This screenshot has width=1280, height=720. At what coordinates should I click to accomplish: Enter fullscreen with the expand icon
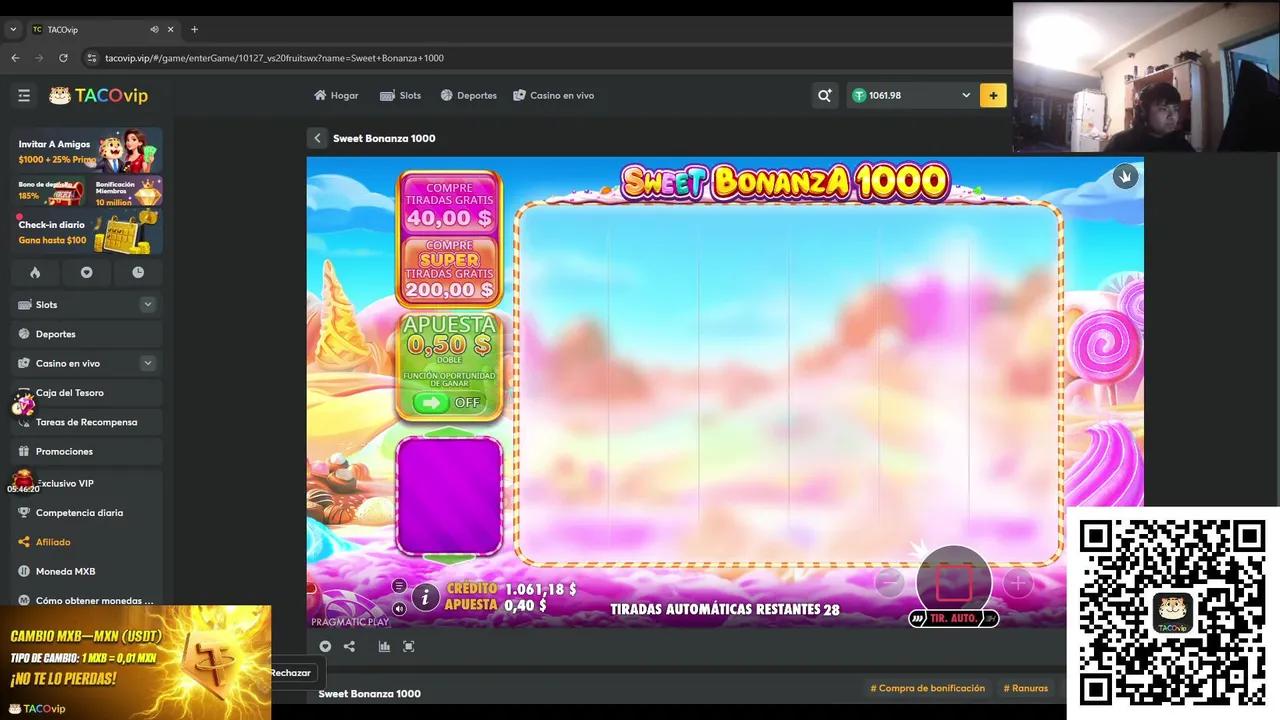409,647
